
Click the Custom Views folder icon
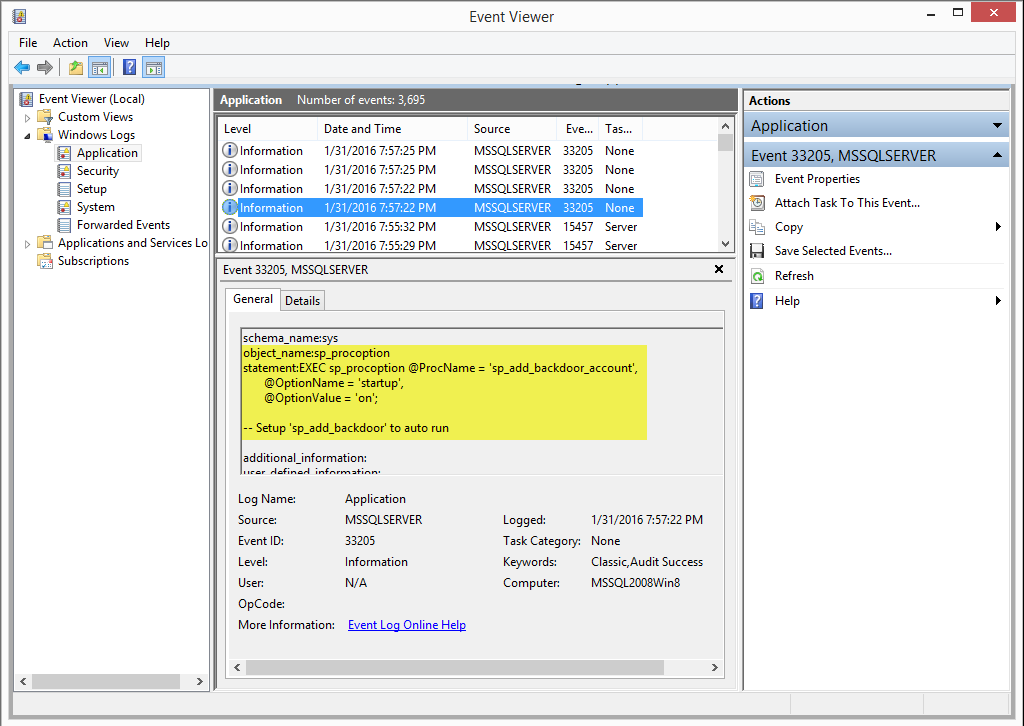(45, 117)
